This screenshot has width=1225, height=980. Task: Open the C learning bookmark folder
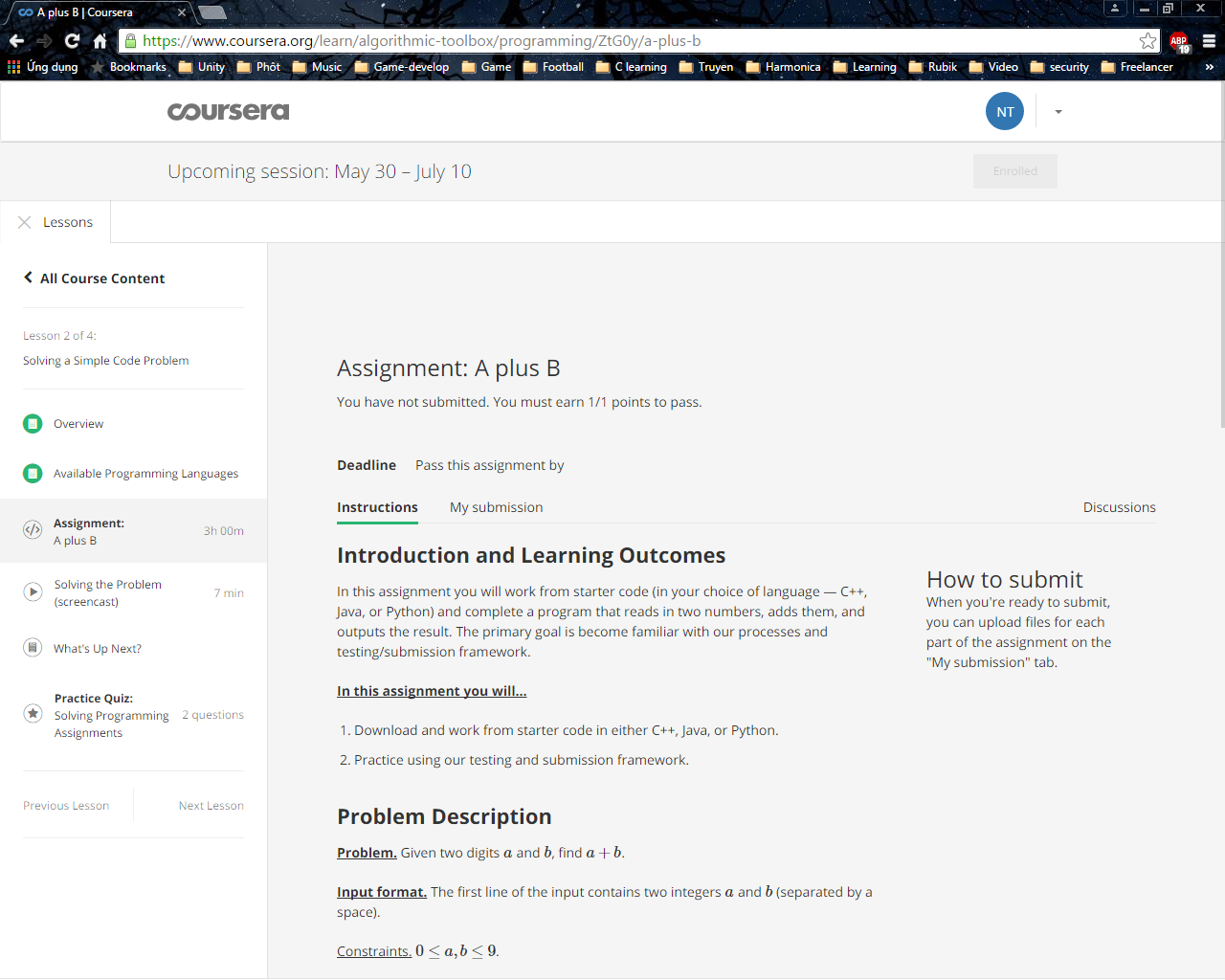(x=631, y=67)
